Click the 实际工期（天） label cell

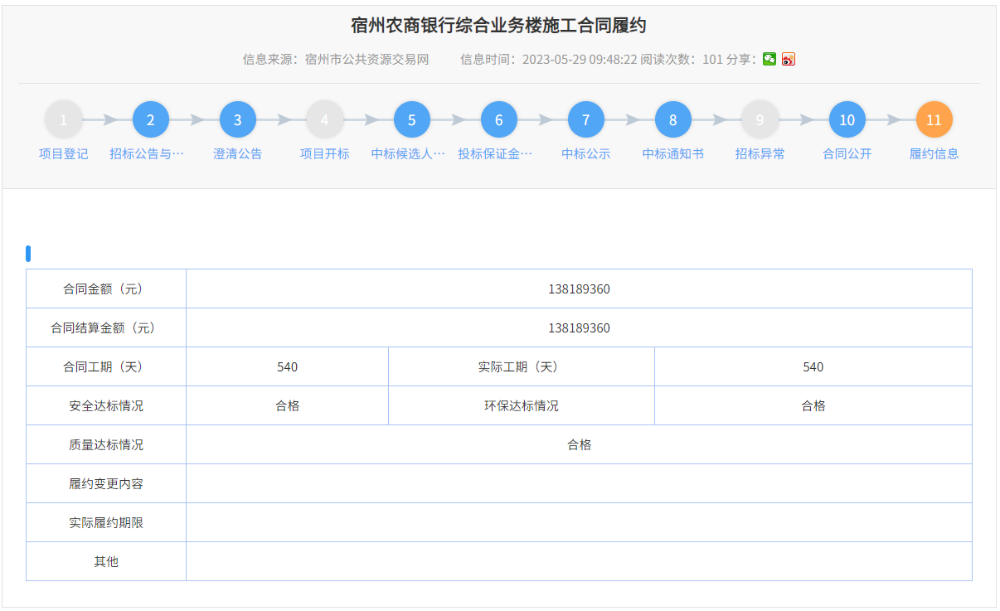(521, 367)
